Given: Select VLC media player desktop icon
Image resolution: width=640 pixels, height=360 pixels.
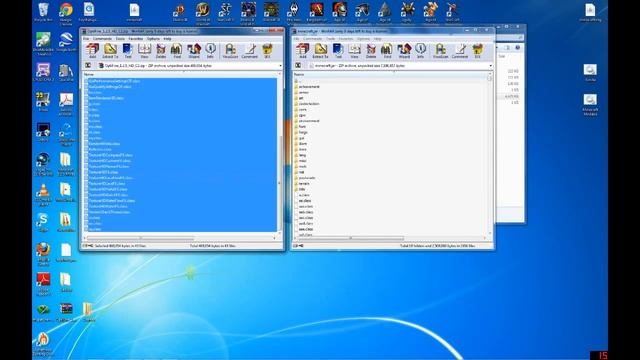Looking at the screenshot, I should 43,195.
